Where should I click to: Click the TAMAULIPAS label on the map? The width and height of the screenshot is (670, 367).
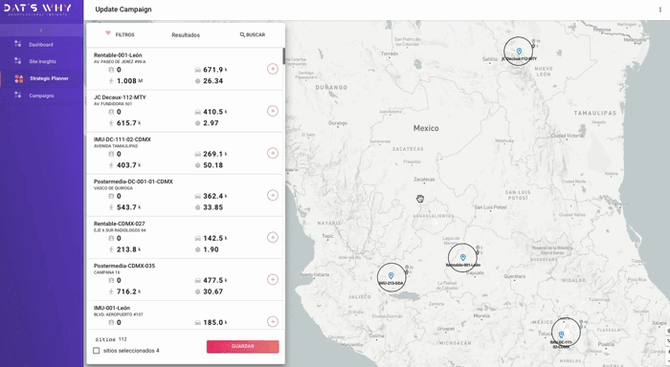point(595,113)
